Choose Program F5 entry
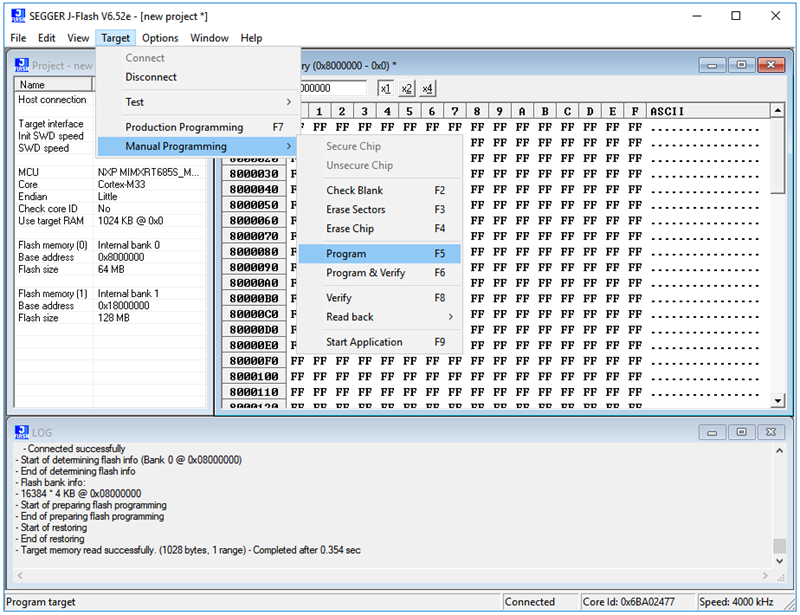800x615 pixels. pos(380,254)
